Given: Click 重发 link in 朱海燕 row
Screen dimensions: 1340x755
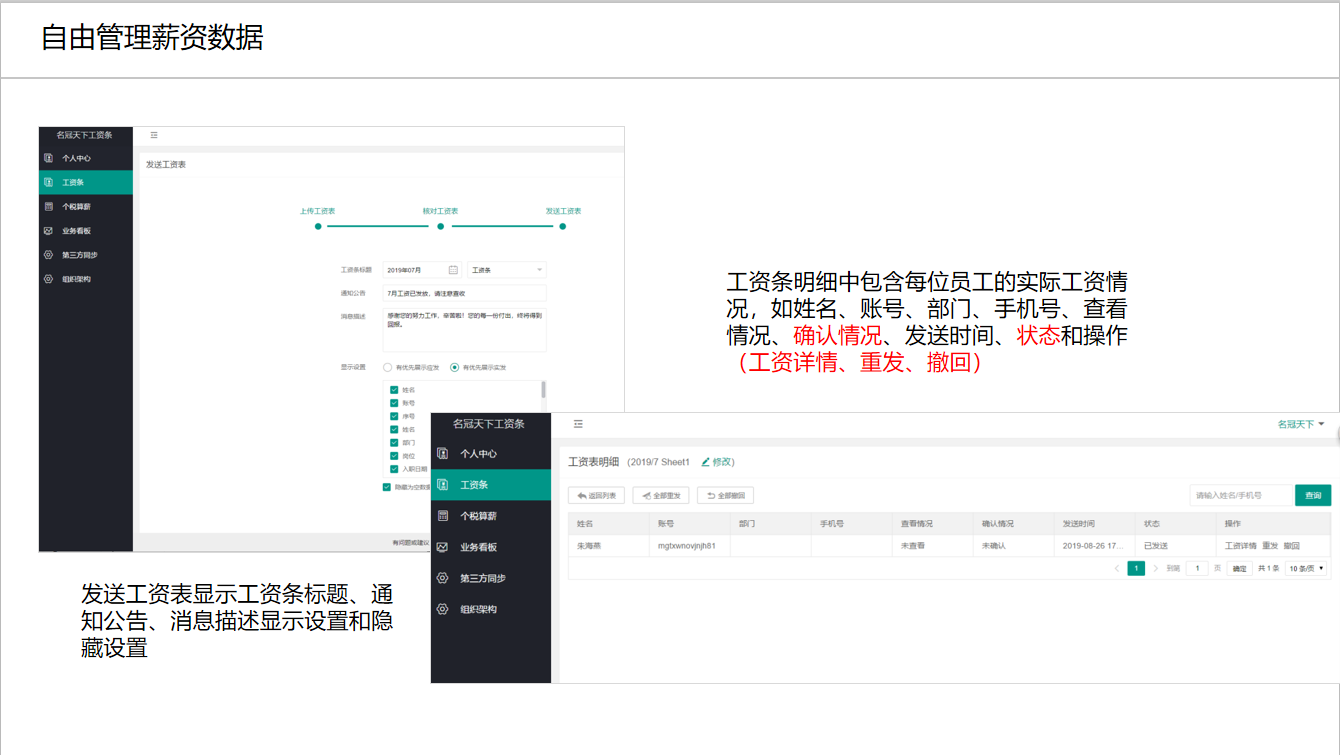Looking at the screenshot, I should click(1270, 546).
